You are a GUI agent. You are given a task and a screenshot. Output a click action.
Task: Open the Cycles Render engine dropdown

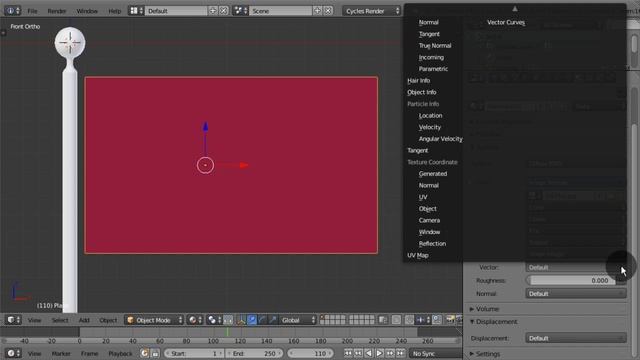(x=372, y=11)
